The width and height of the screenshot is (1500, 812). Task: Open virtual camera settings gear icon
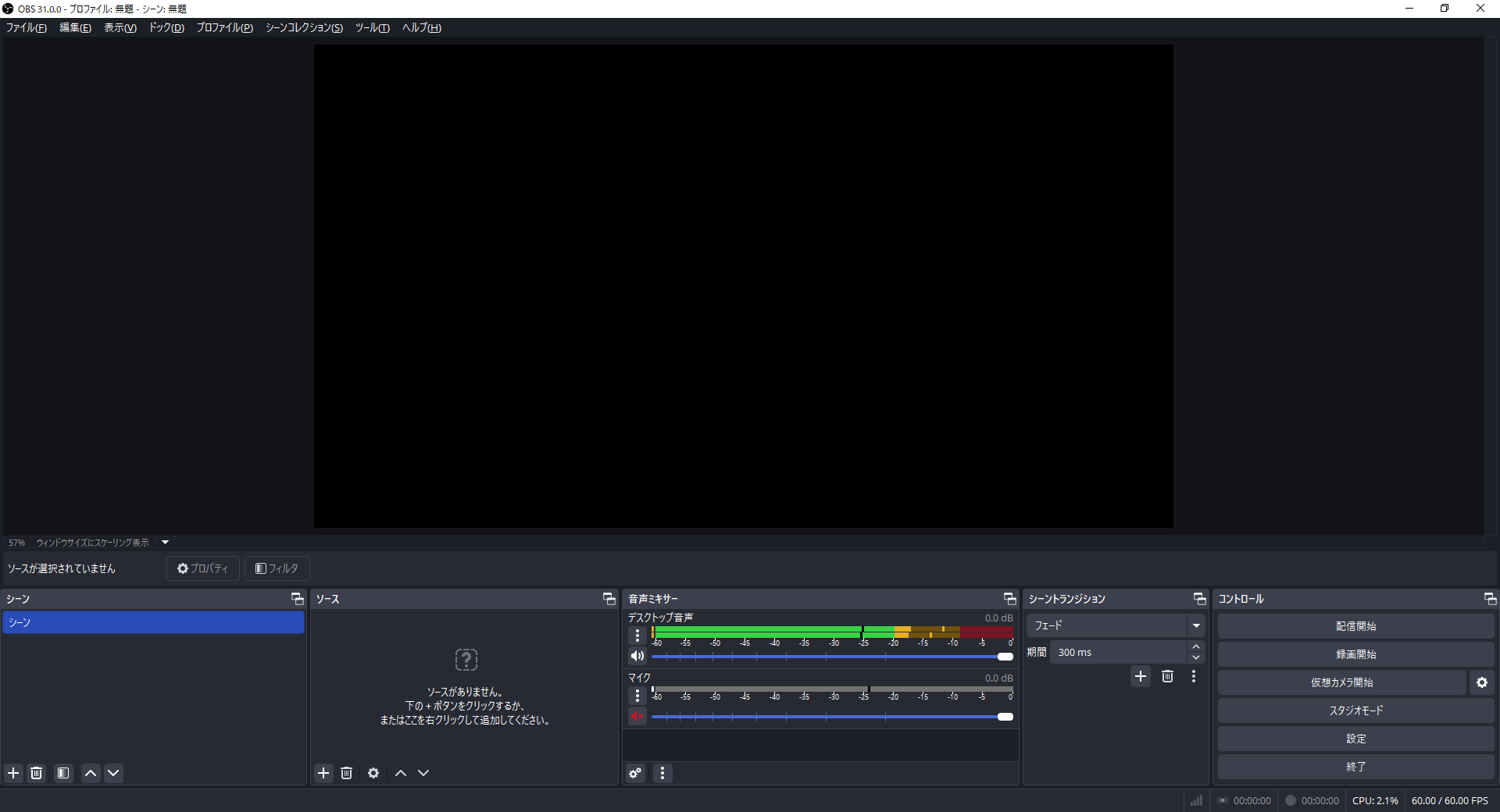1481,682
